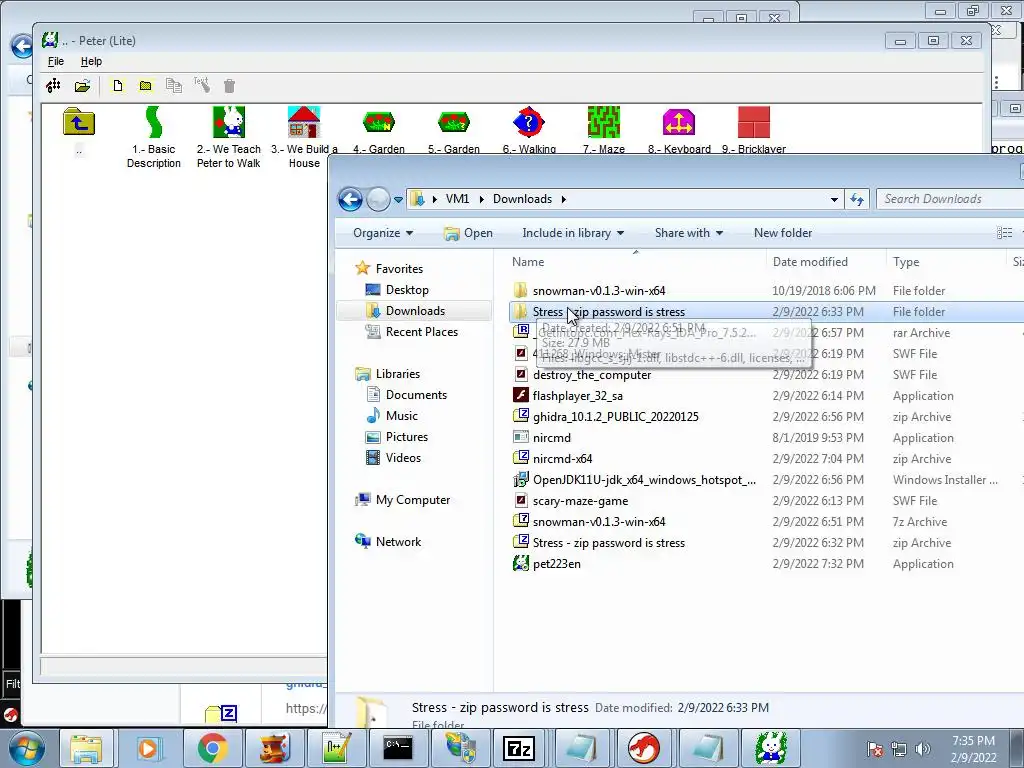Click the new blank file icon in Peter toolbar

tap(118, 86)
